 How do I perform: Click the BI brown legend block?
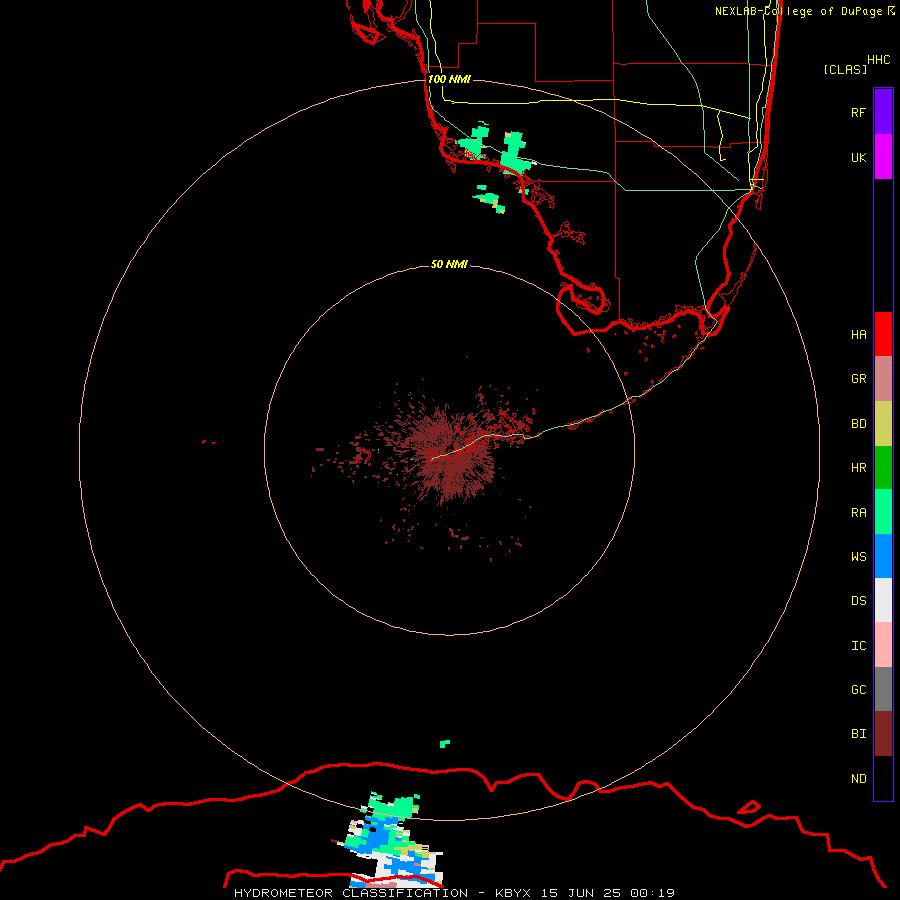pyautogui.click(x=883, y=734)
